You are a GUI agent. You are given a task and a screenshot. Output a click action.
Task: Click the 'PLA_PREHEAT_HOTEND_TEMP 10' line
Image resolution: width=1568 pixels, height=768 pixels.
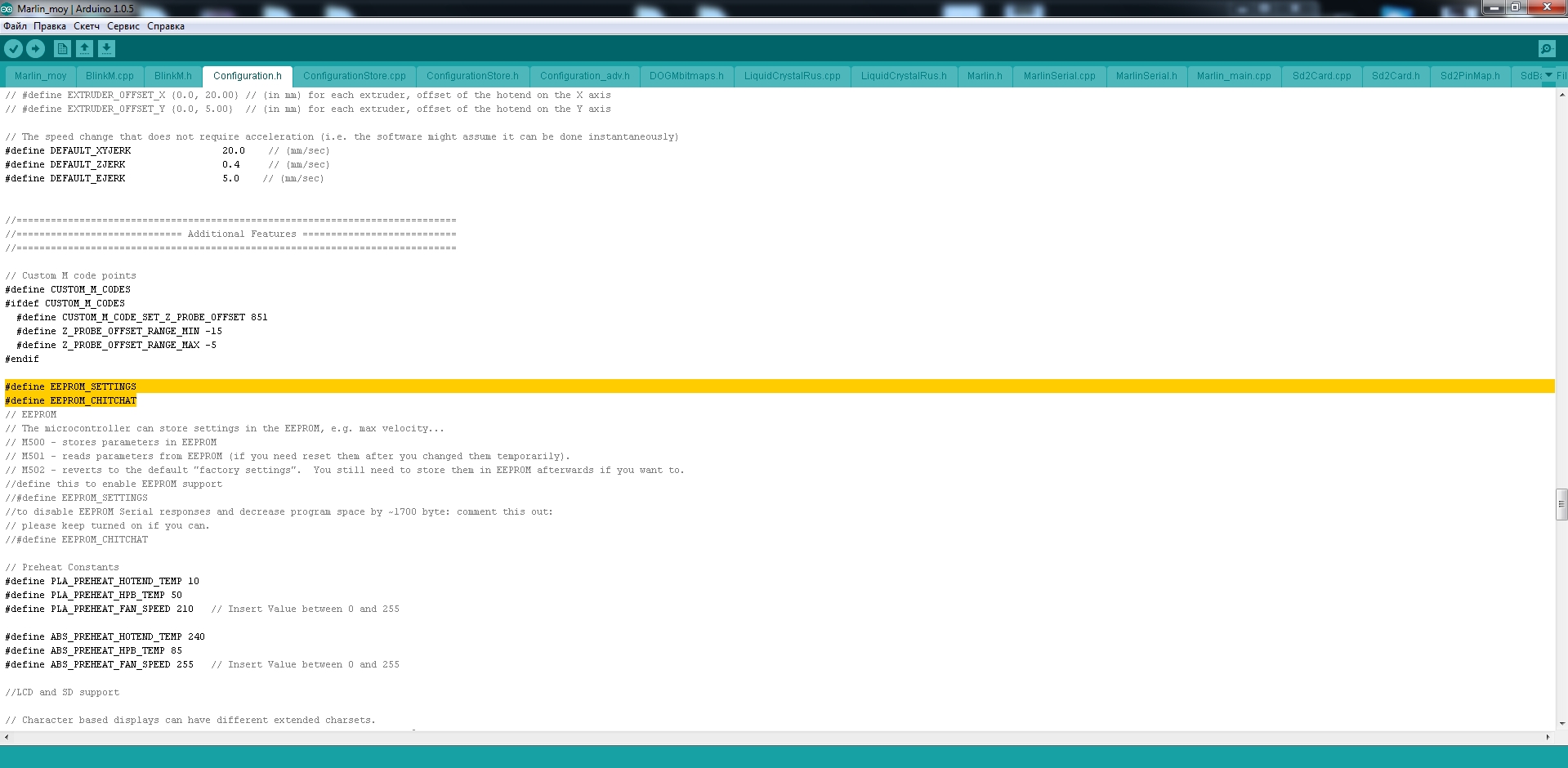(x=102, y=581)
